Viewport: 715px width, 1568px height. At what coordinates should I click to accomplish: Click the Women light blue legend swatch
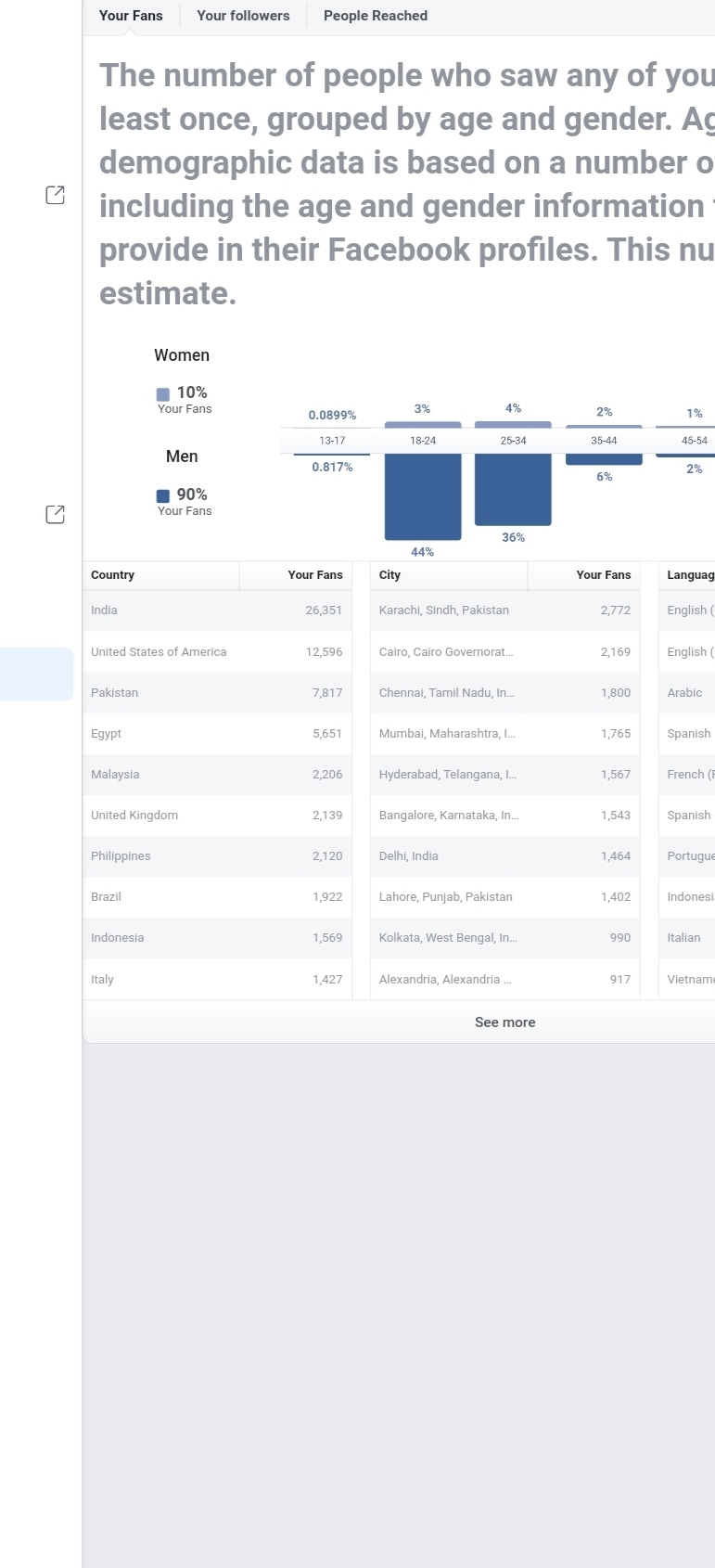[163, 394]
